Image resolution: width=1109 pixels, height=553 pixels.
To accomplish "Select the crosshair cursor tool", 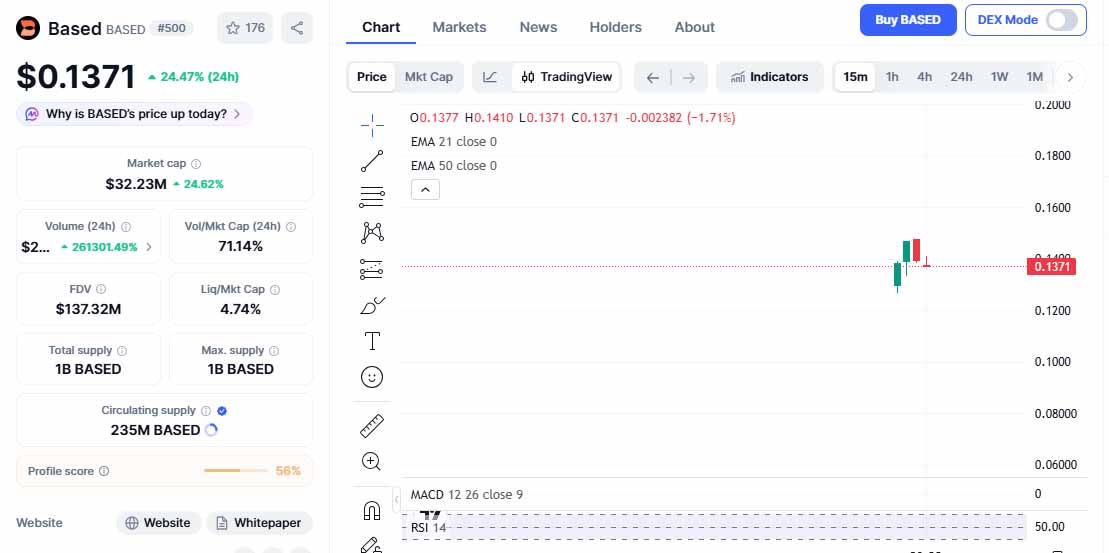I will (372, 125).
